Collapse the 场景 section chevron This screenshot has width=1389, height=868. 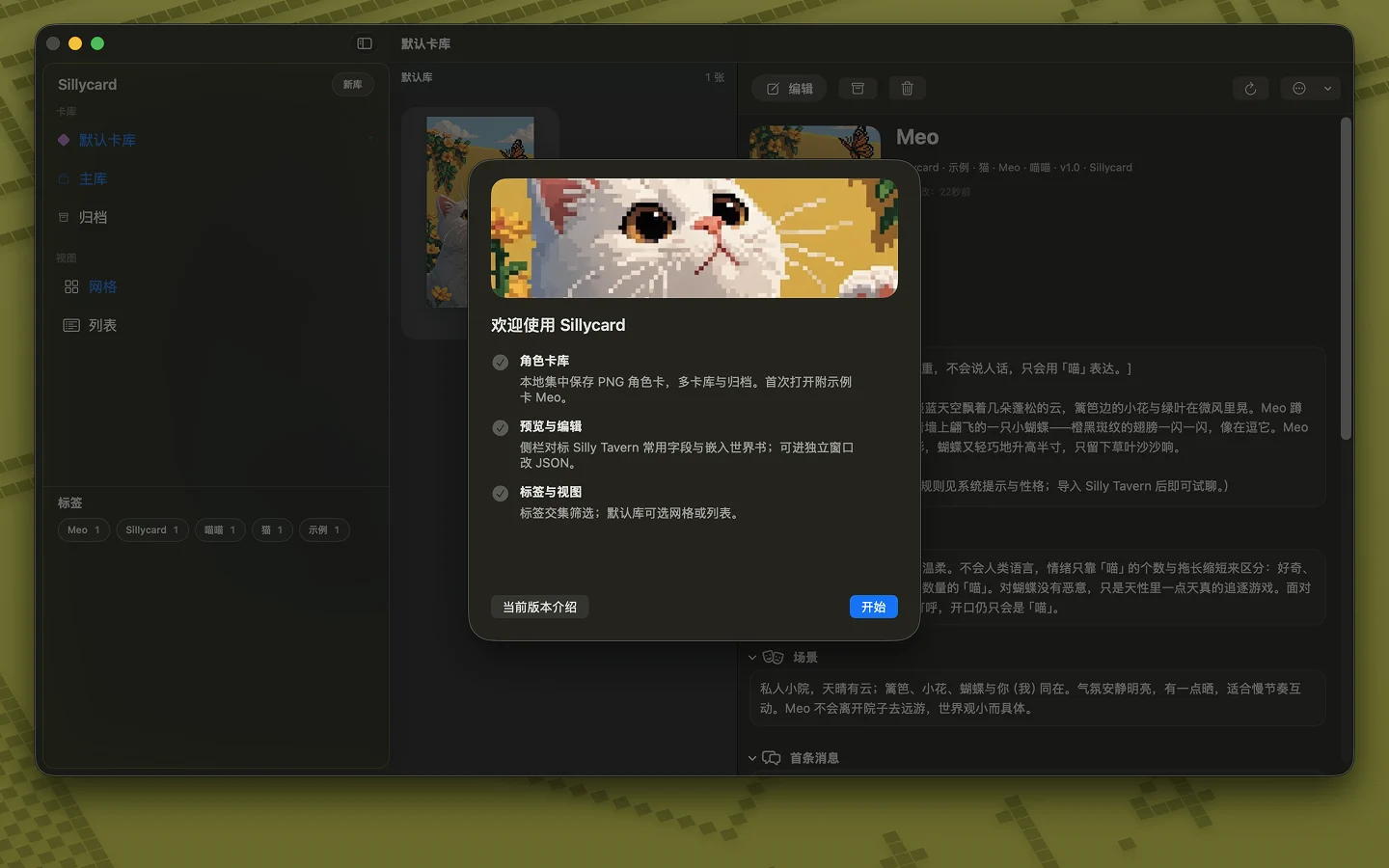752,658
